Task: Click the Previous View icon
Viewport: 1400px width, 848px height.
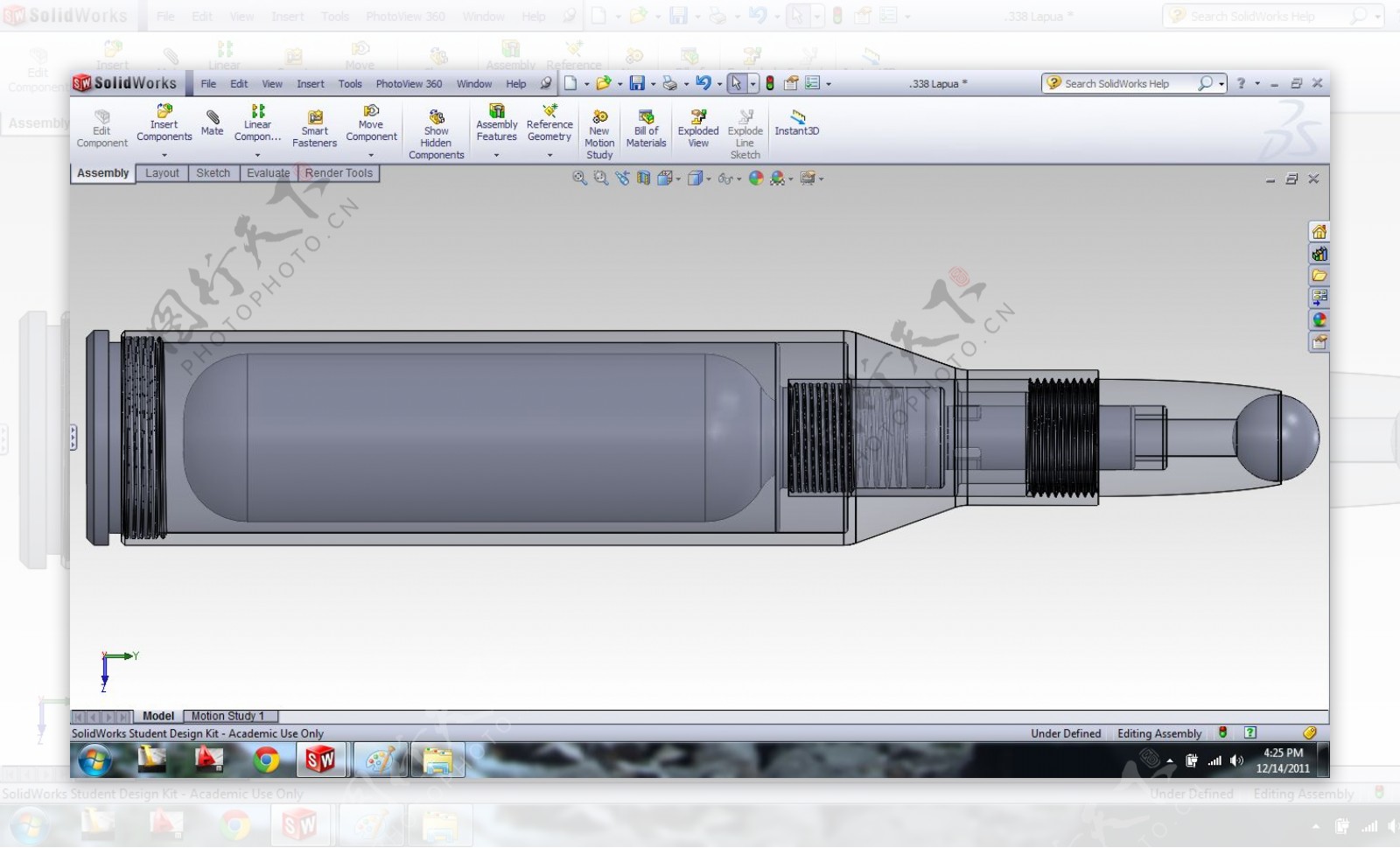Action: point(622,178)
